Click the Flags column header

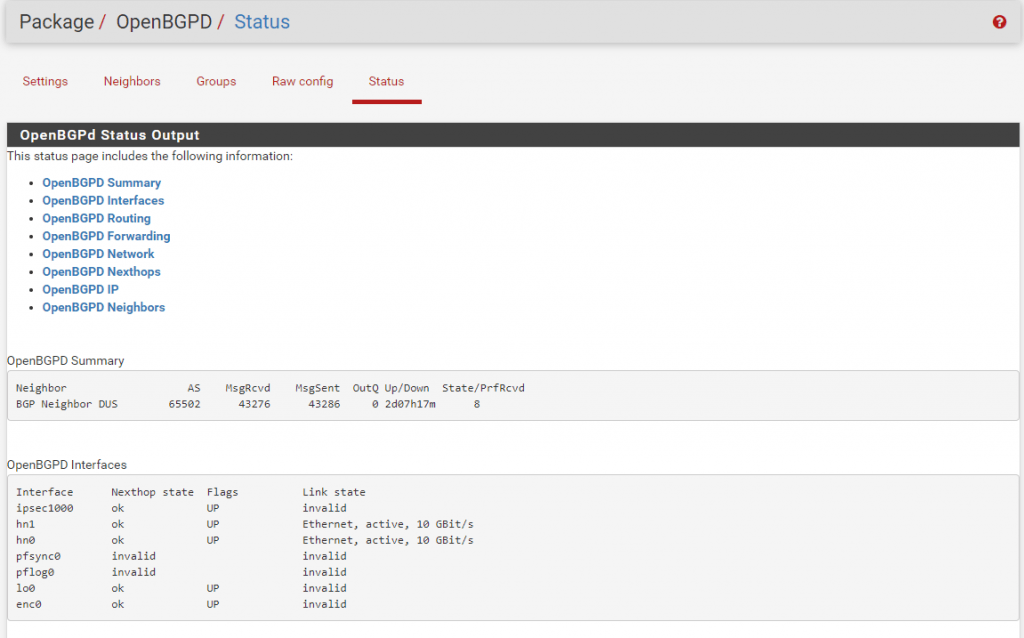pyautogui.click(x=223, y=492)
